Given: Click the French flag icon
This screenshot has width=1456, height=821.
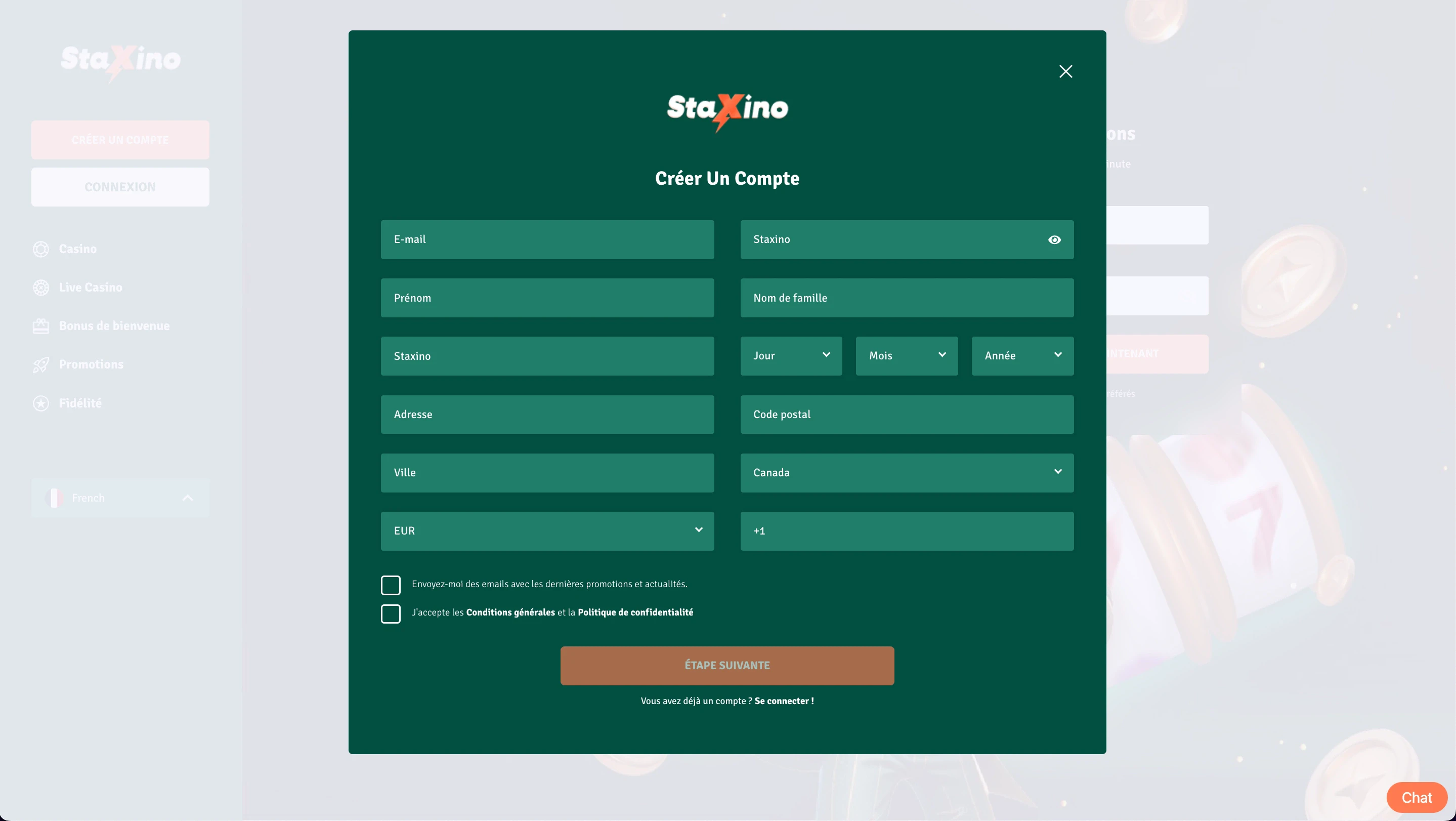Looking at the screenshot, I should [x=54, y=498].
